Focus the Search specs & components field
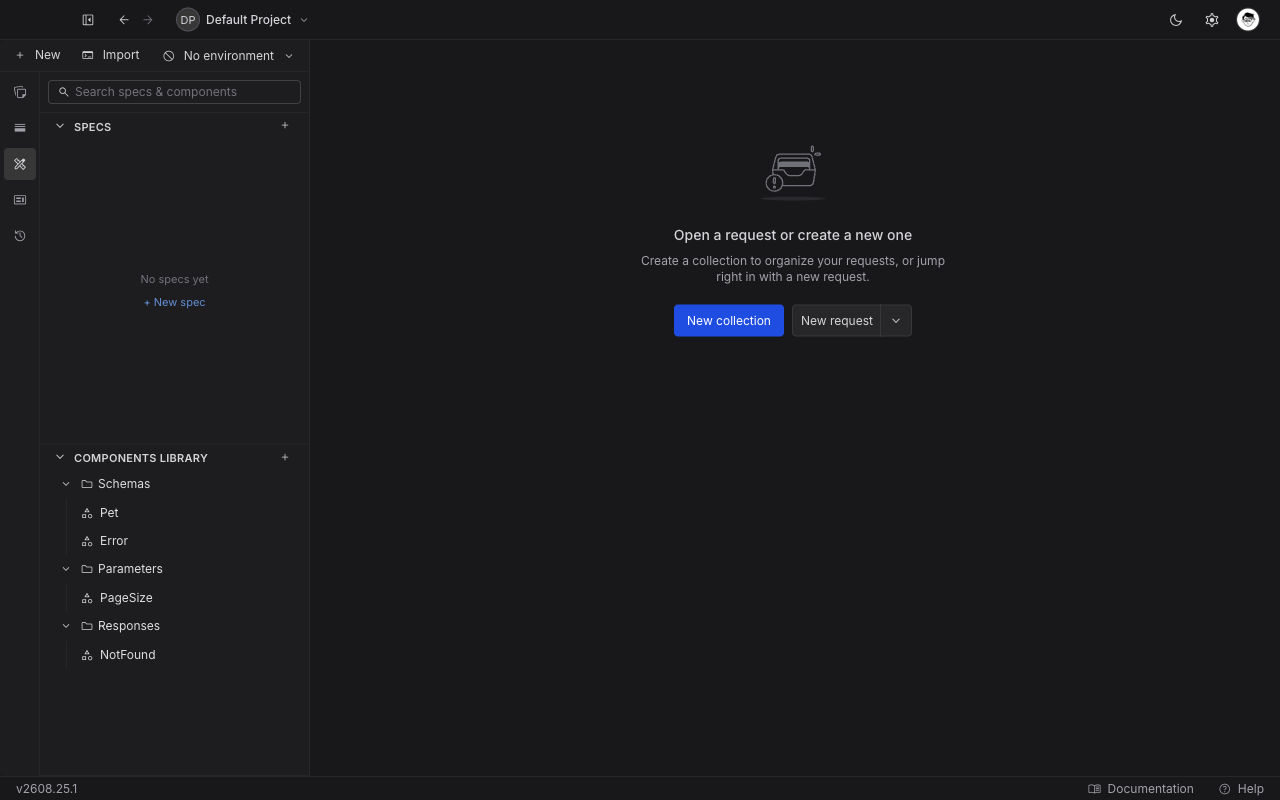Image resolution: width=1280 pixels, height=800 pixels. coord(174,92)
